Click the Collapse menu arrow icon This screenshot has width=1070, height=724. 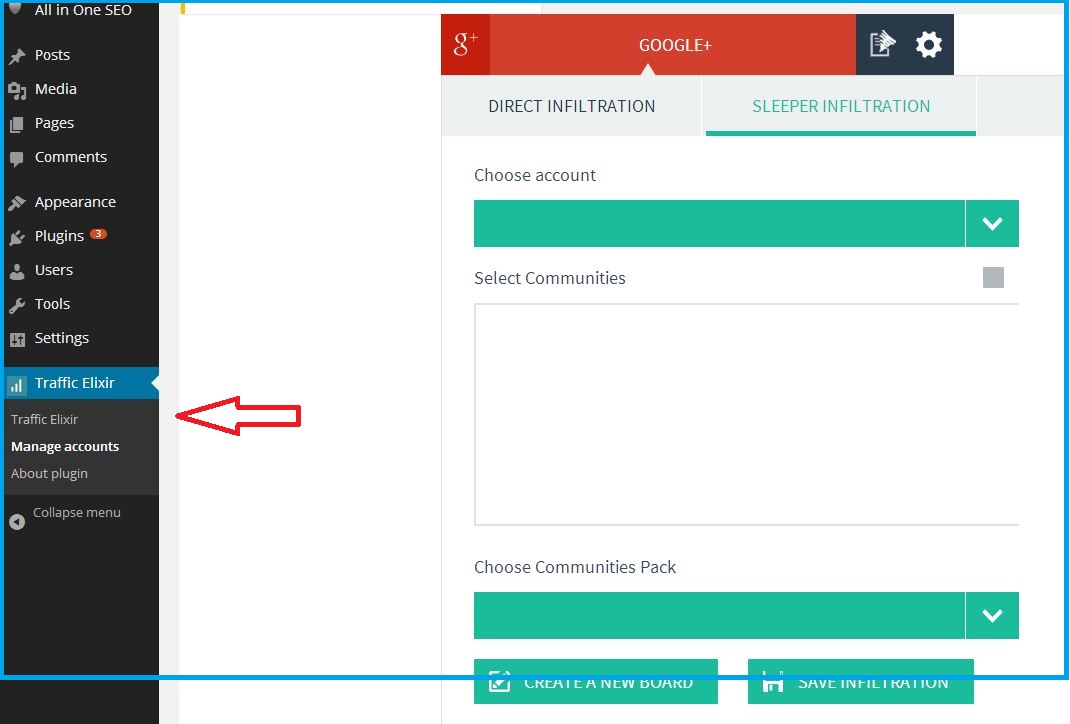click(17, 522)
